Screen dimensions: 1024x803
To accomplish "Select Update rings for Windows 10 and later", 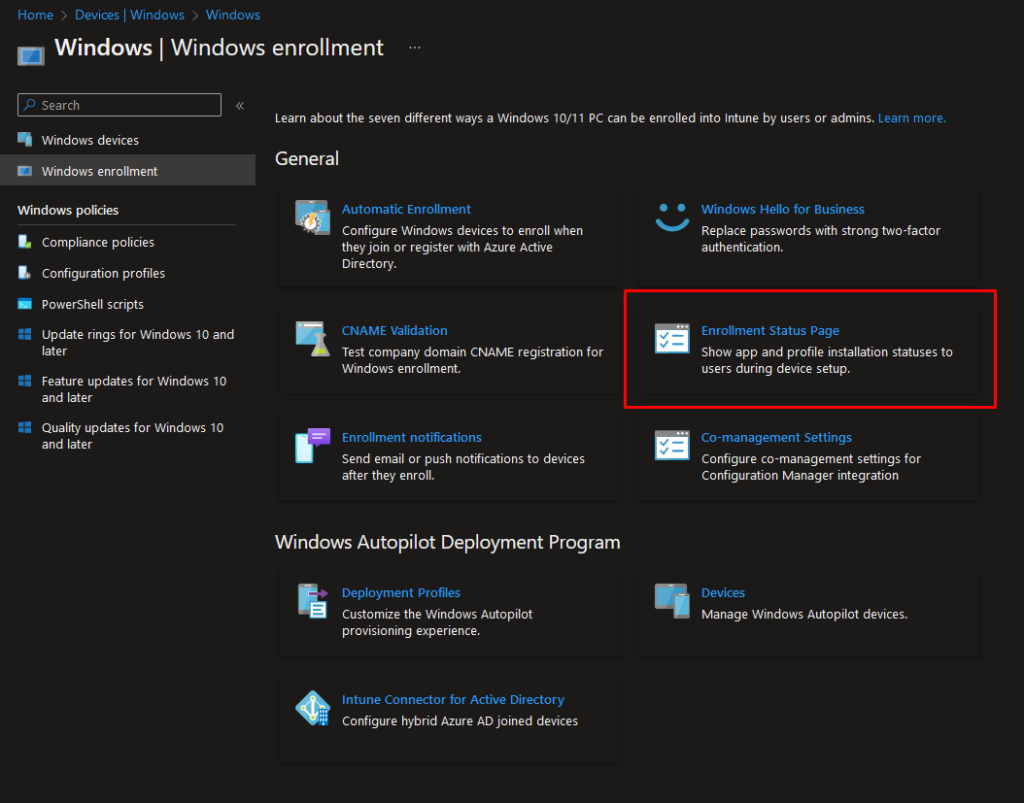I will coord(127,343).
